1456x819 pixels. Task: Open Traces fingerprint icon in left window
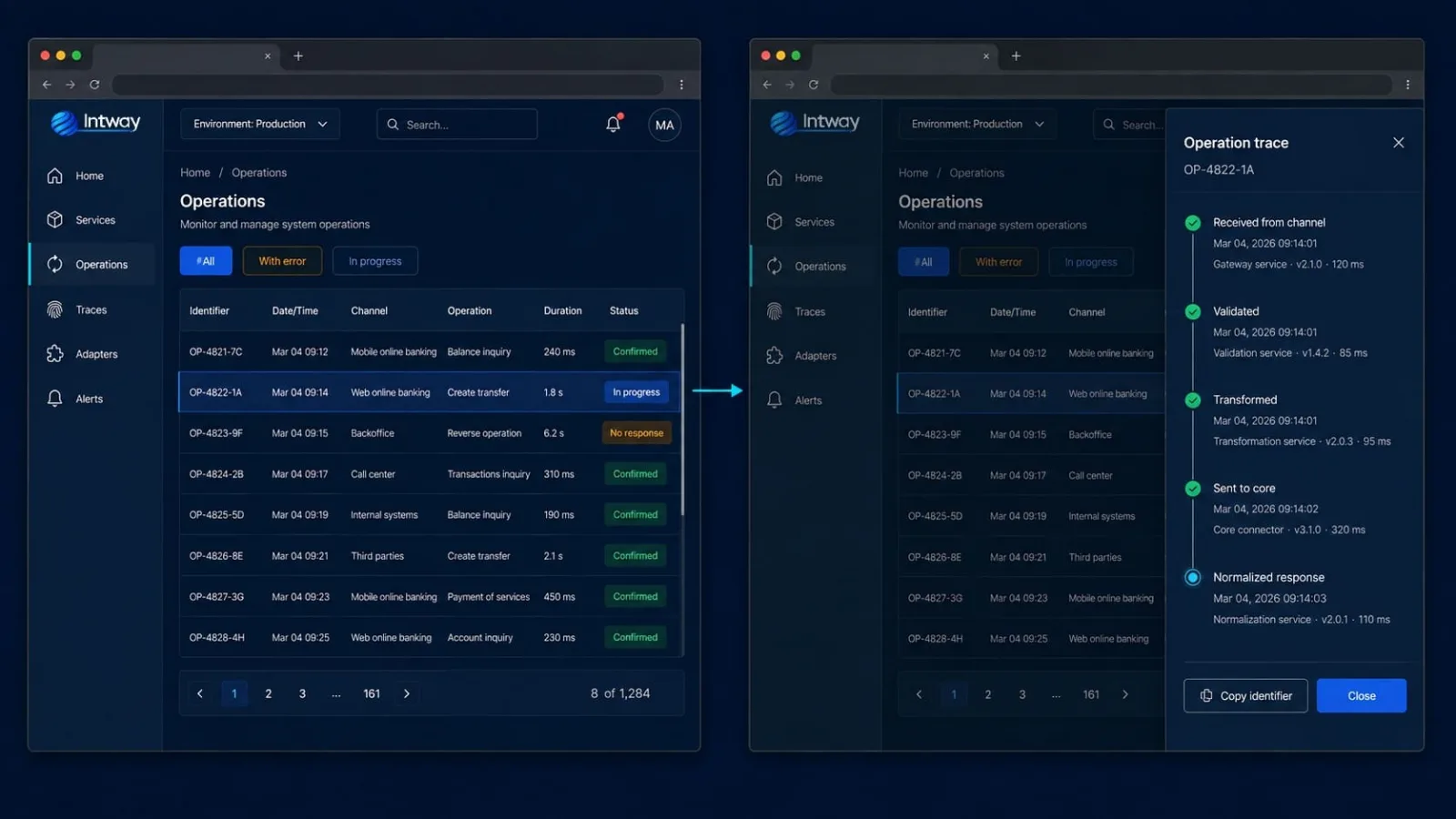tap(55, 309)
